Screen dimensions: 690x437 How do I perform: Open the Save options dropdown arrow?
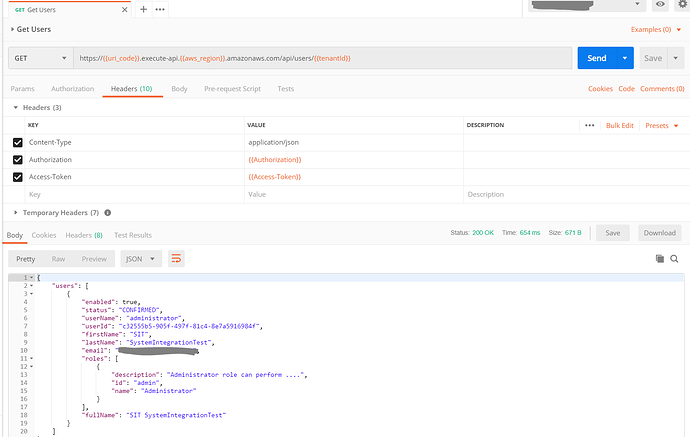click(675, 58)
